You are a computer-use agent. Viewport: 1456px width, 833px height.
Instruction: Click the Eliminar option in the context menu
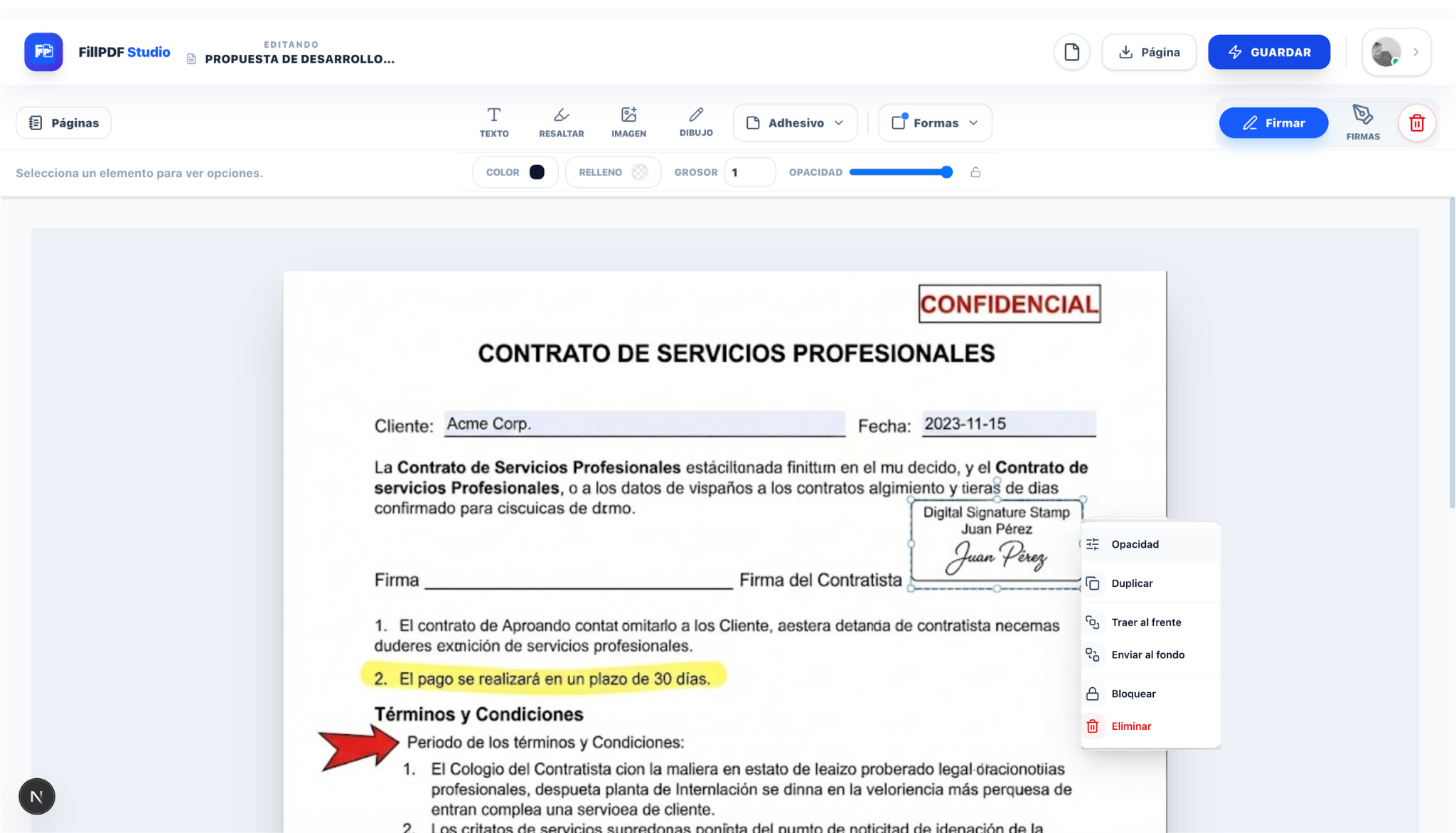1130,726
